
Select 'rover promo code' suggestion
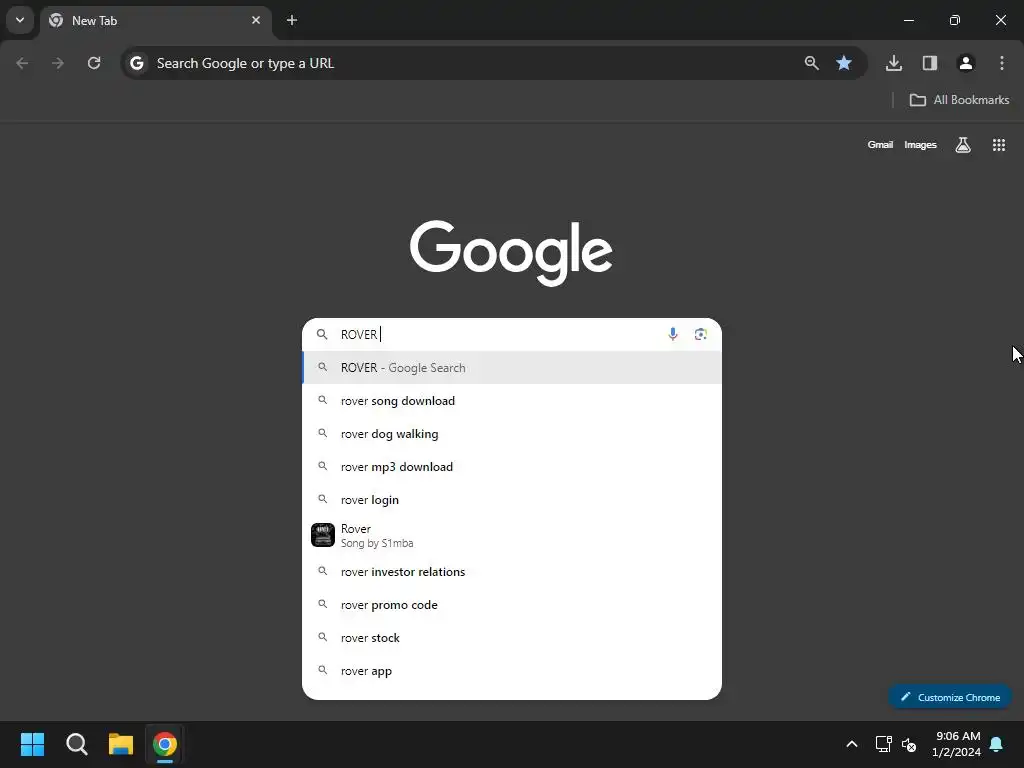[x=512, y=605]
